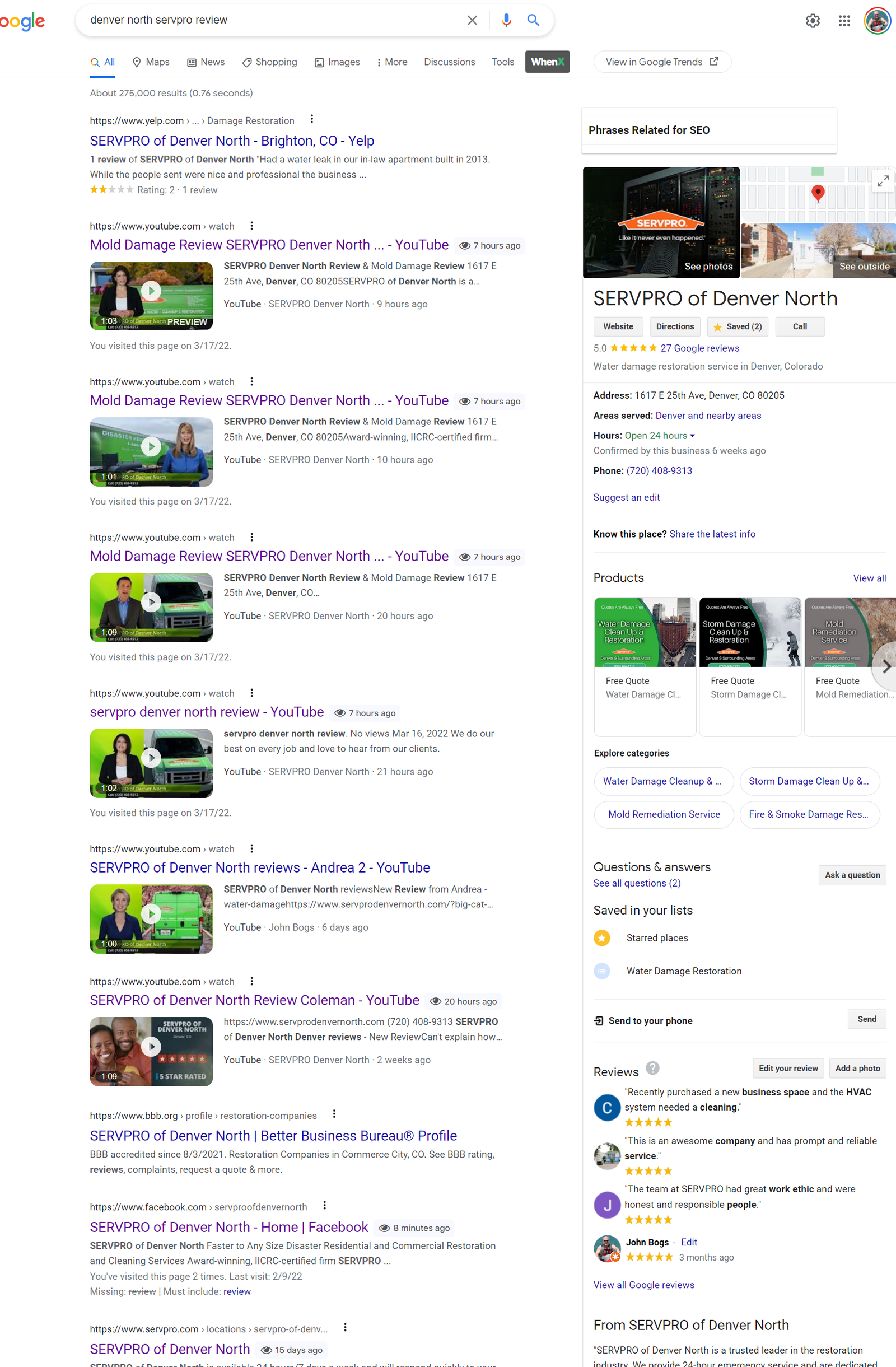Click the red map pin marker
The image size is (896, 1367).
[x=818, y=193]
